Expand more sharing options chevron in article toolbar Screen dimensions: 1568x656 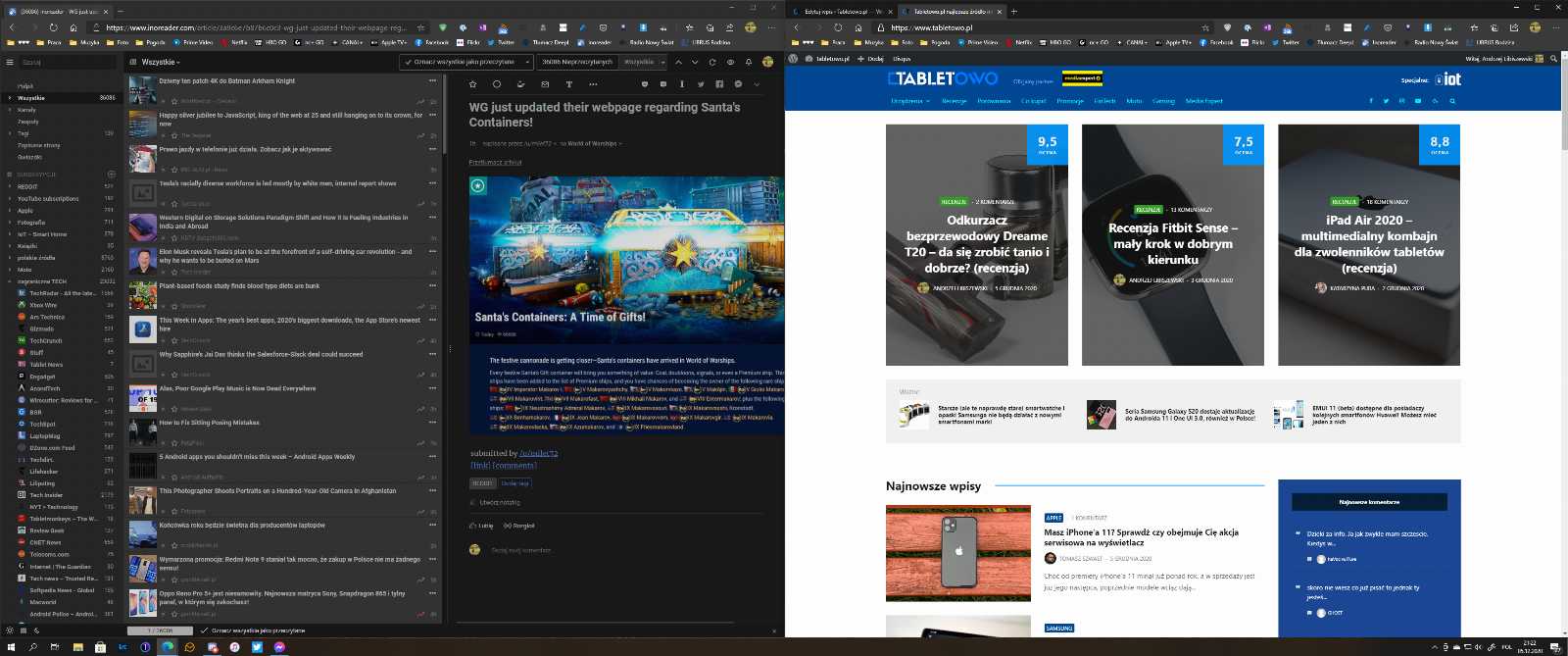pos(756,84)
